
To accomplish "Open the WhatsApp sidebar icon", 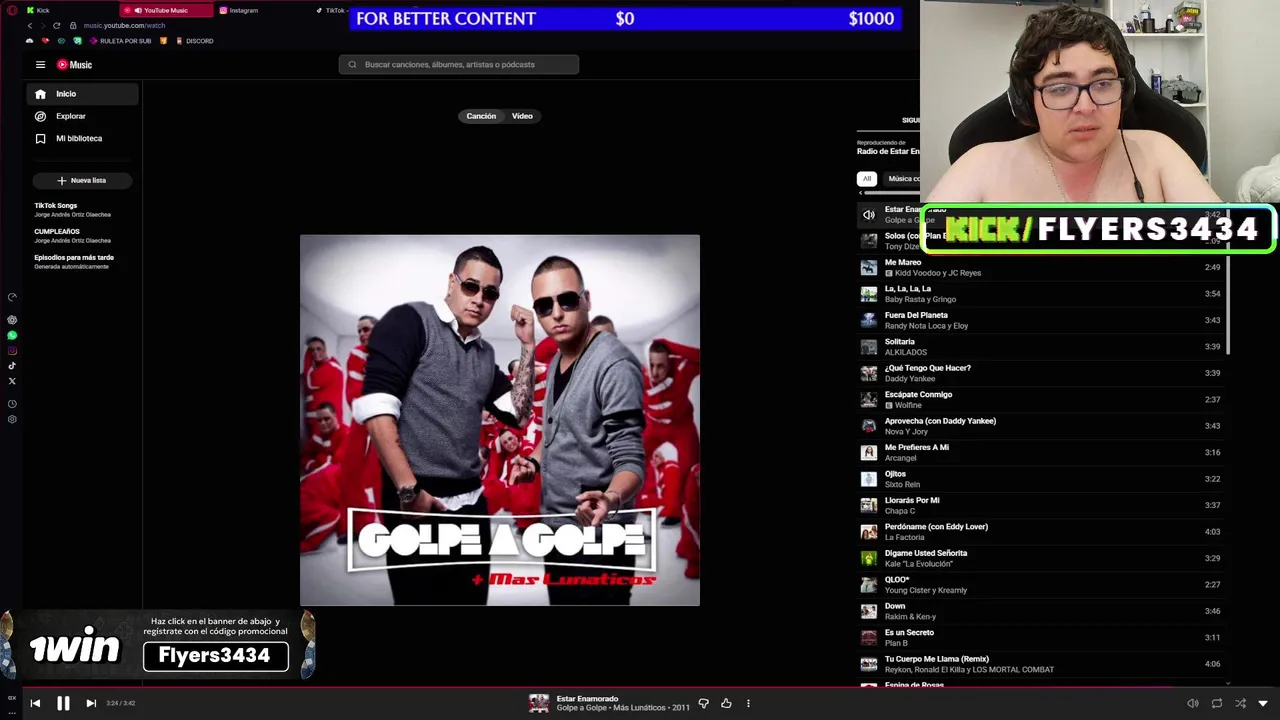I will (x=12, y=336).
